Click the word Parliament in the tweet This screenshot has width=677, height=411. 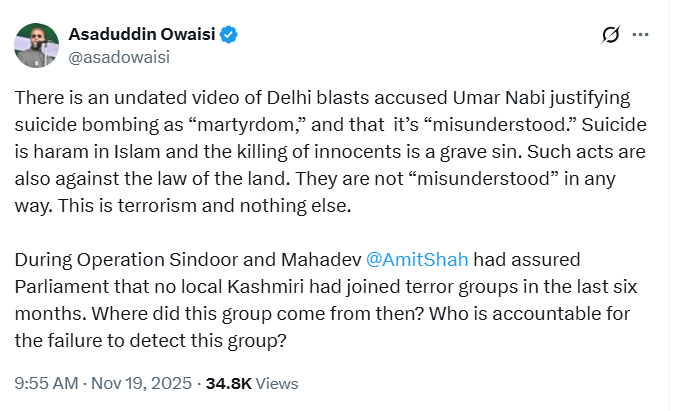tap(65, 285)
